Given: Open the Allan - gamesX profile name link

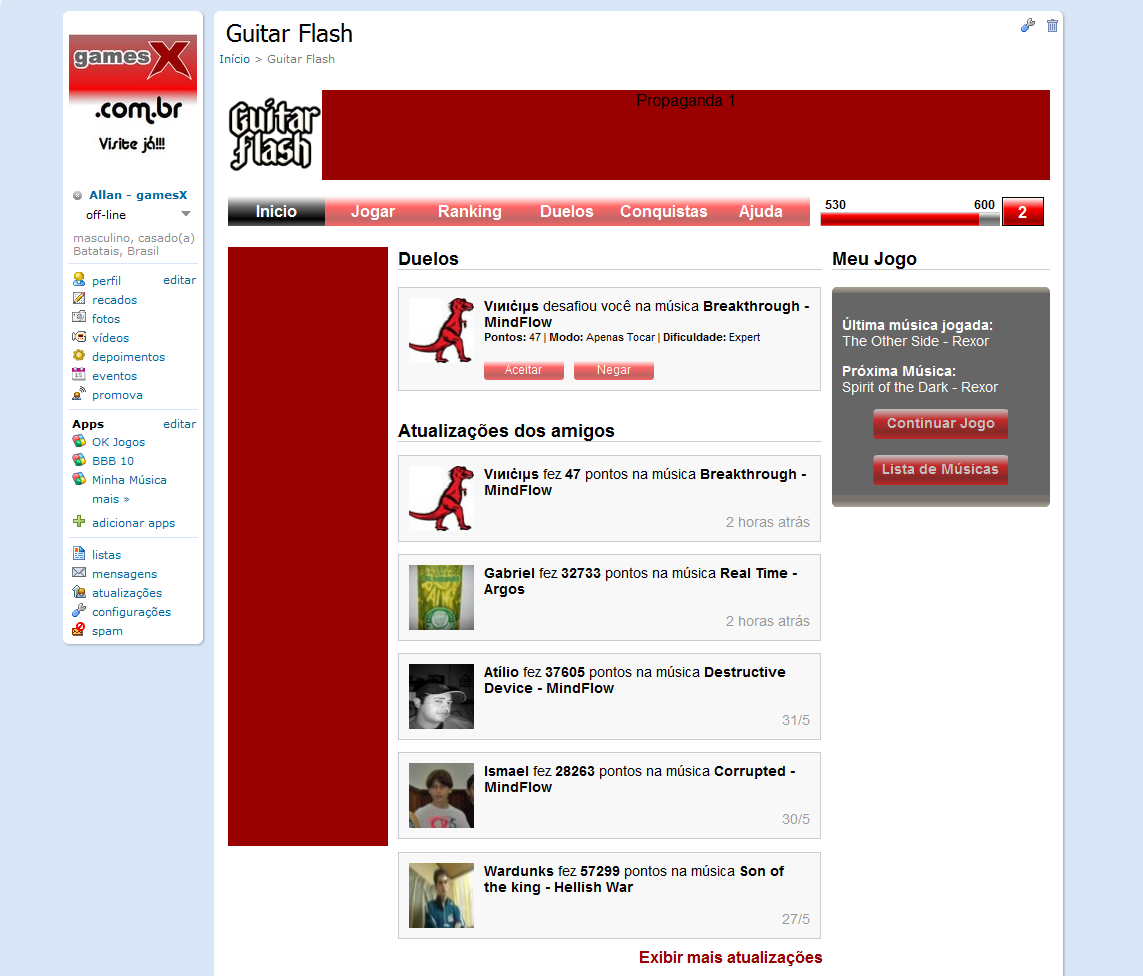Looking at the screenshot, I should pos(138,195).
